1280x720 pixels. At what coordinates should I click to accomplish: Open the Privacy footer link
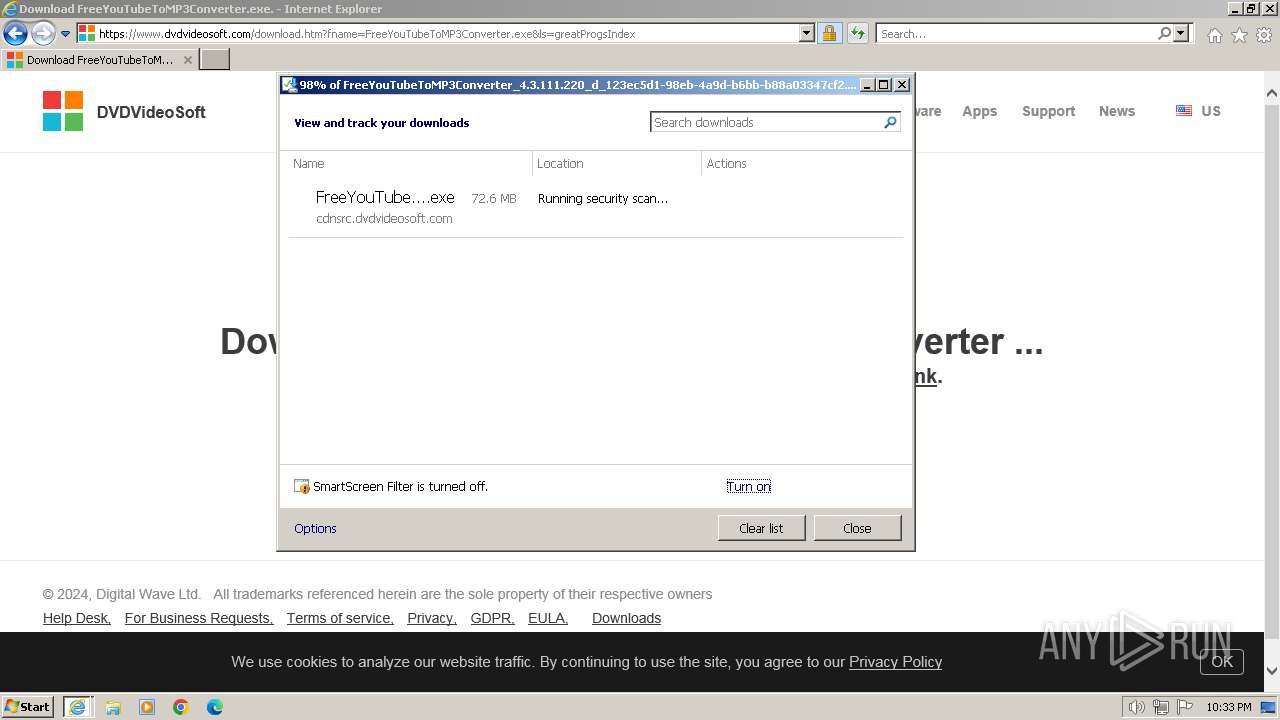[x=432, y=618]
